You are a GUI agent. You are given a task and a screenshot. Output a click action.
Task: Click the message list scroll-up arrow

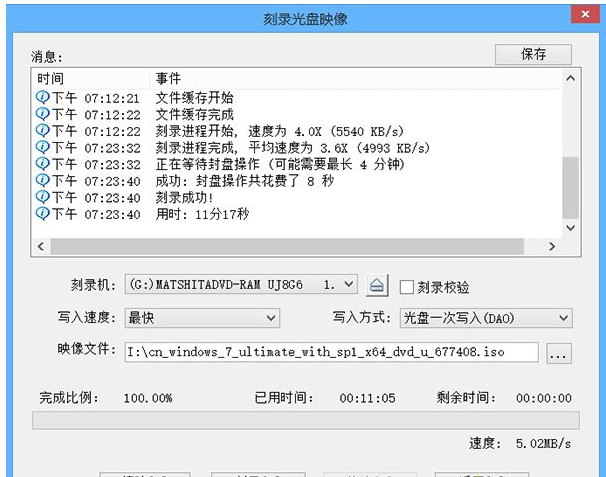coord(570,78)
